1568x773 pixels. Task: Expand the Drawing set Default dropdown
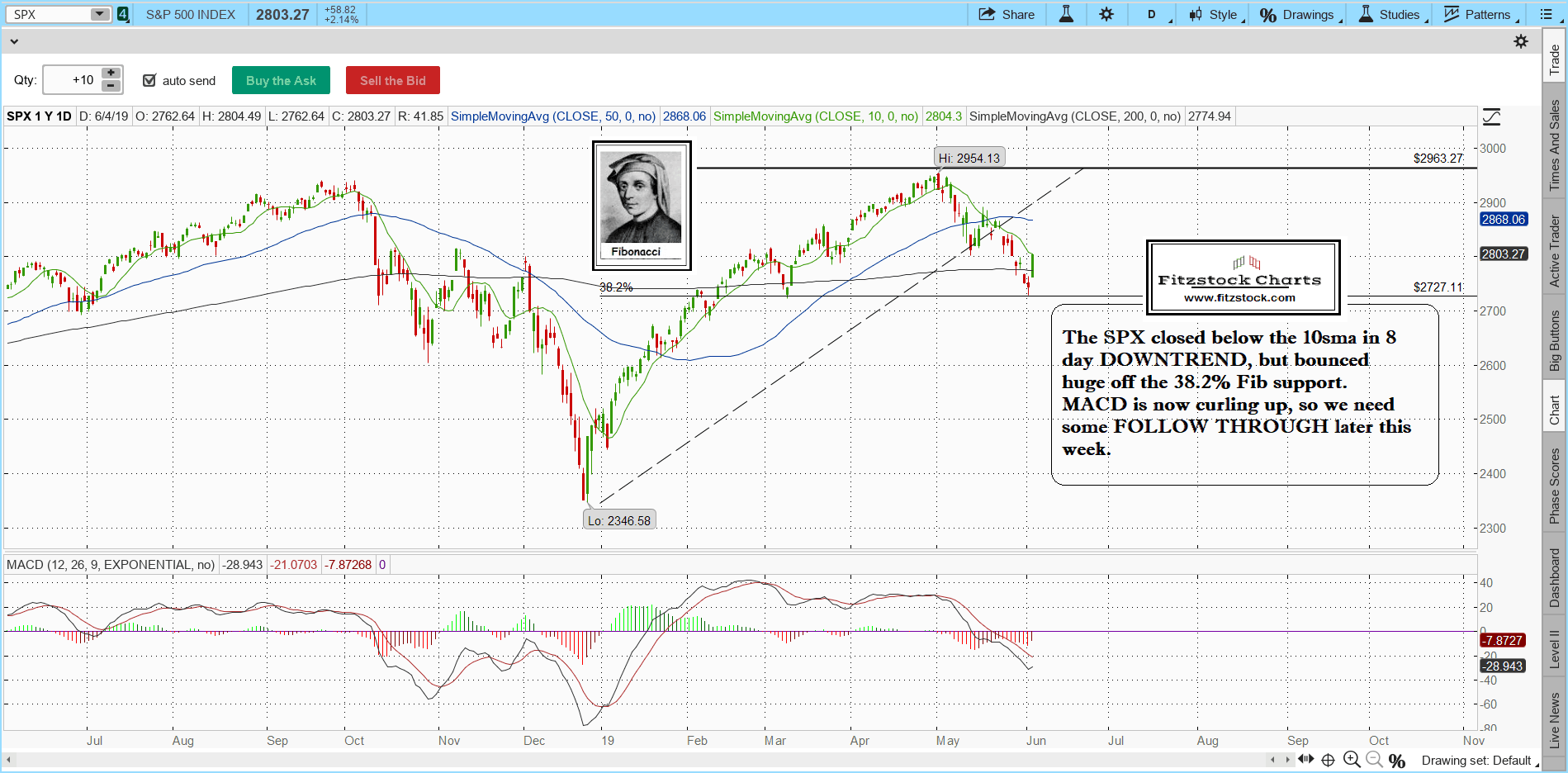point(1478,760)
